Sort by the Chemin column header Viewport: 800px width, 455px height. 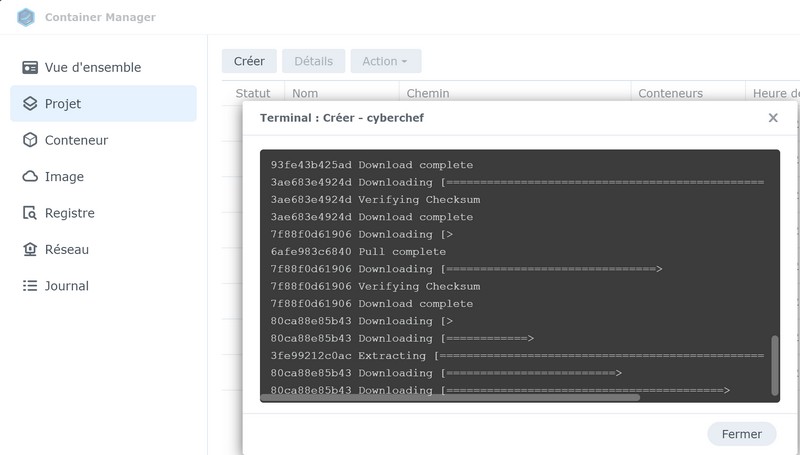coord(428,93)
